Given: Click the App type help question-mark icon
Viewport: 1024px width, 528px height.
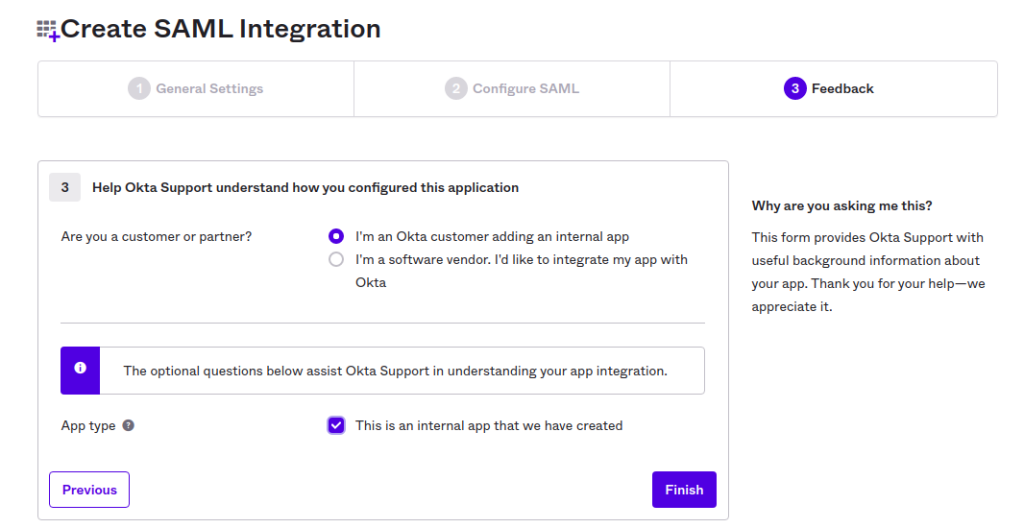Looking at the screenshot, I should click(129, 425).
